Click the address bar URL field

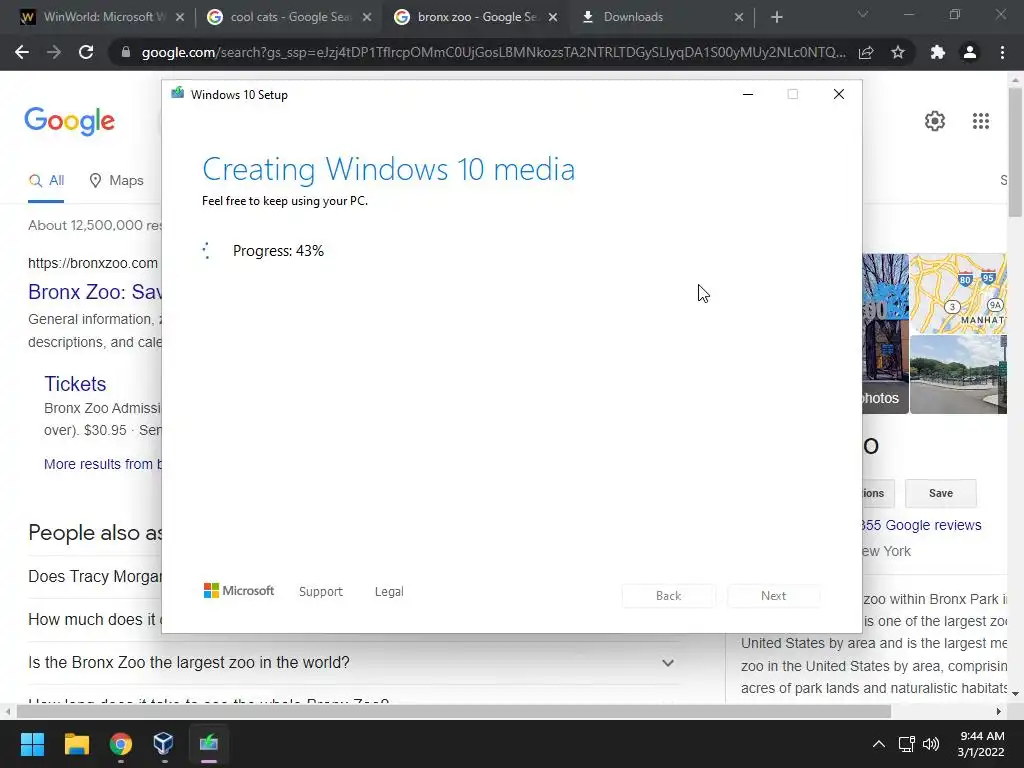click(493, 52)
